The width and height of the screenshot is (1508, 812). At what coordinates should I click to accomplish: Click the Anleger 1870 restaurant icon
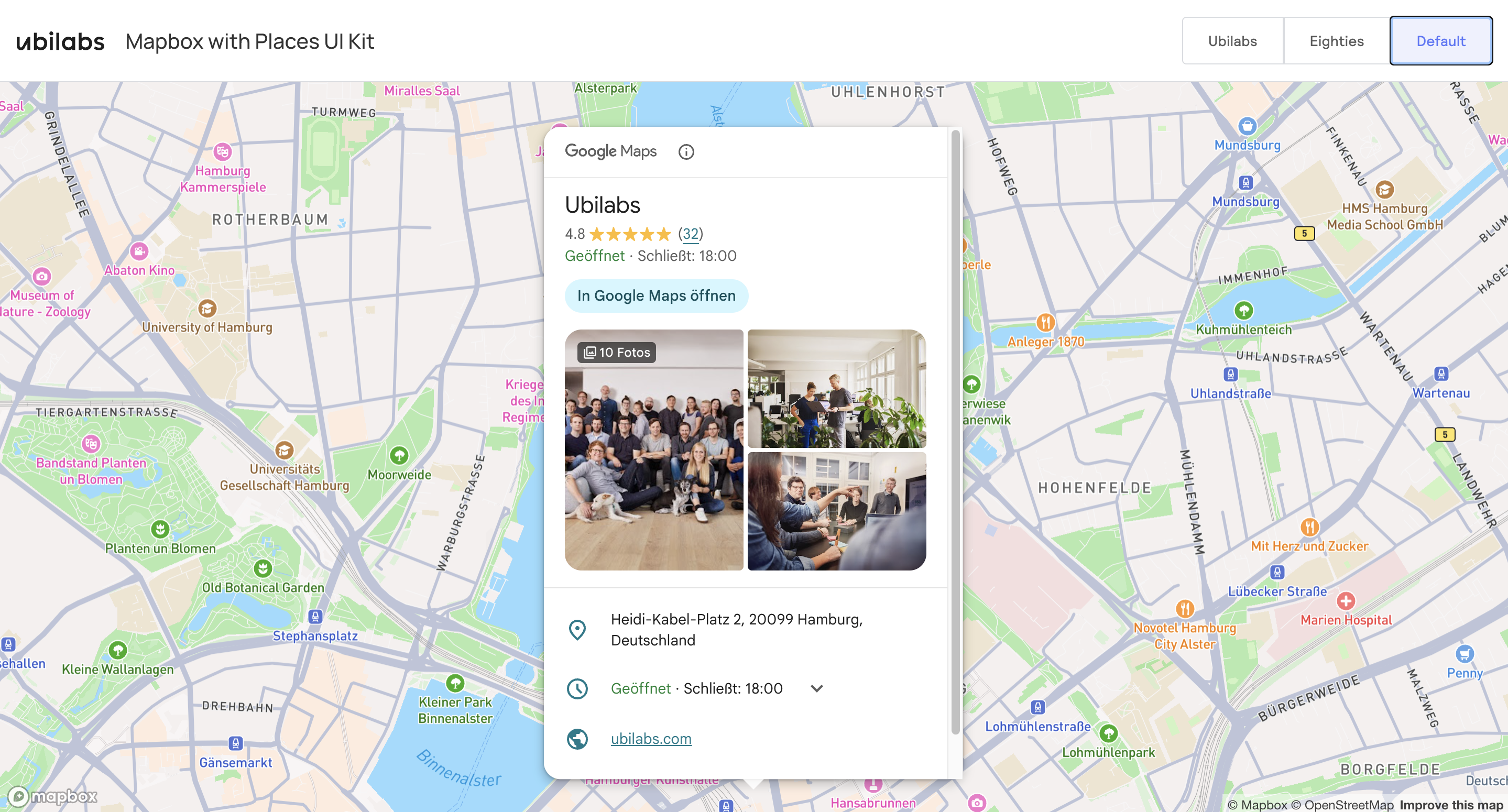pyautogui.click(x=1045, y=322)
